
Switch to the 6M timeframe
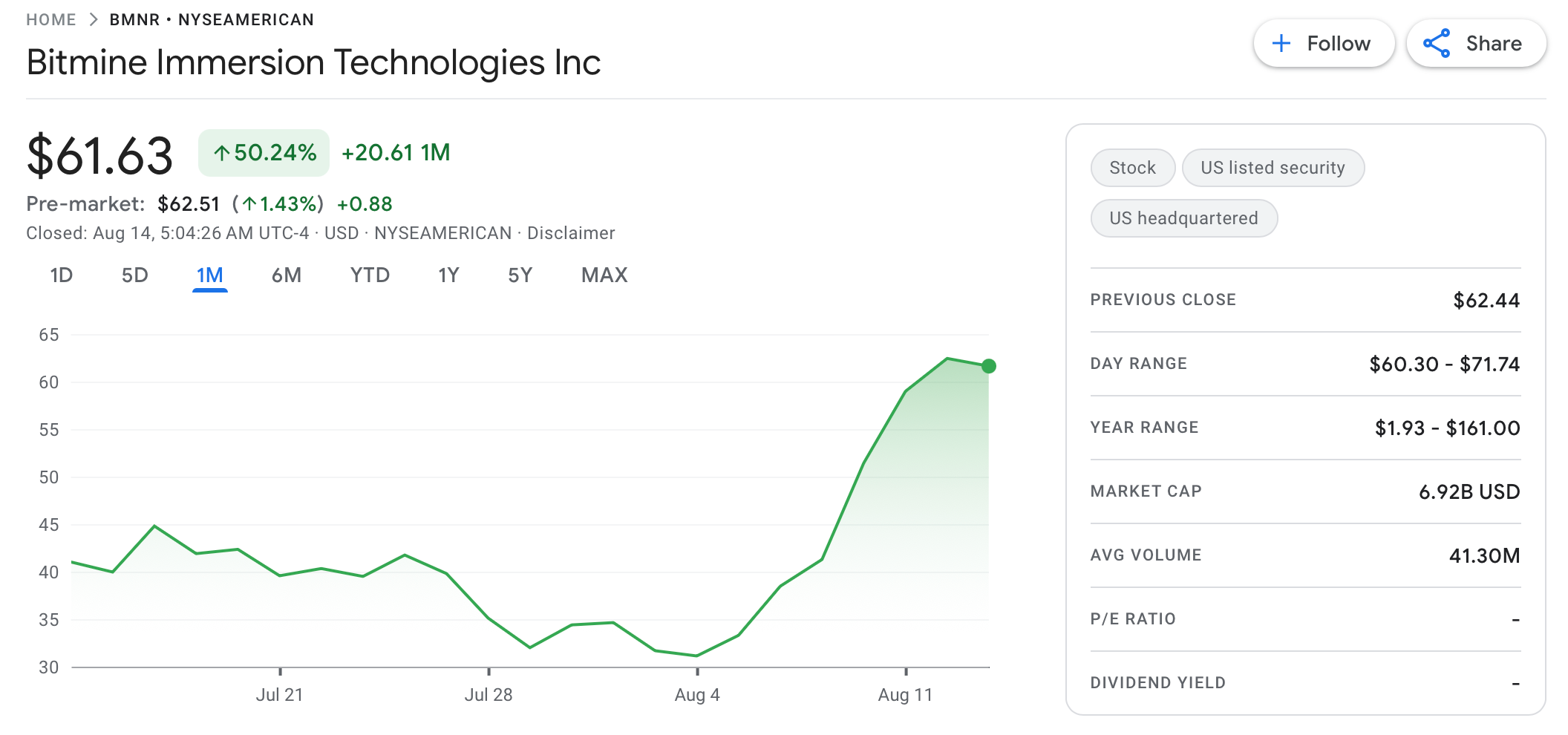(287, 275)
